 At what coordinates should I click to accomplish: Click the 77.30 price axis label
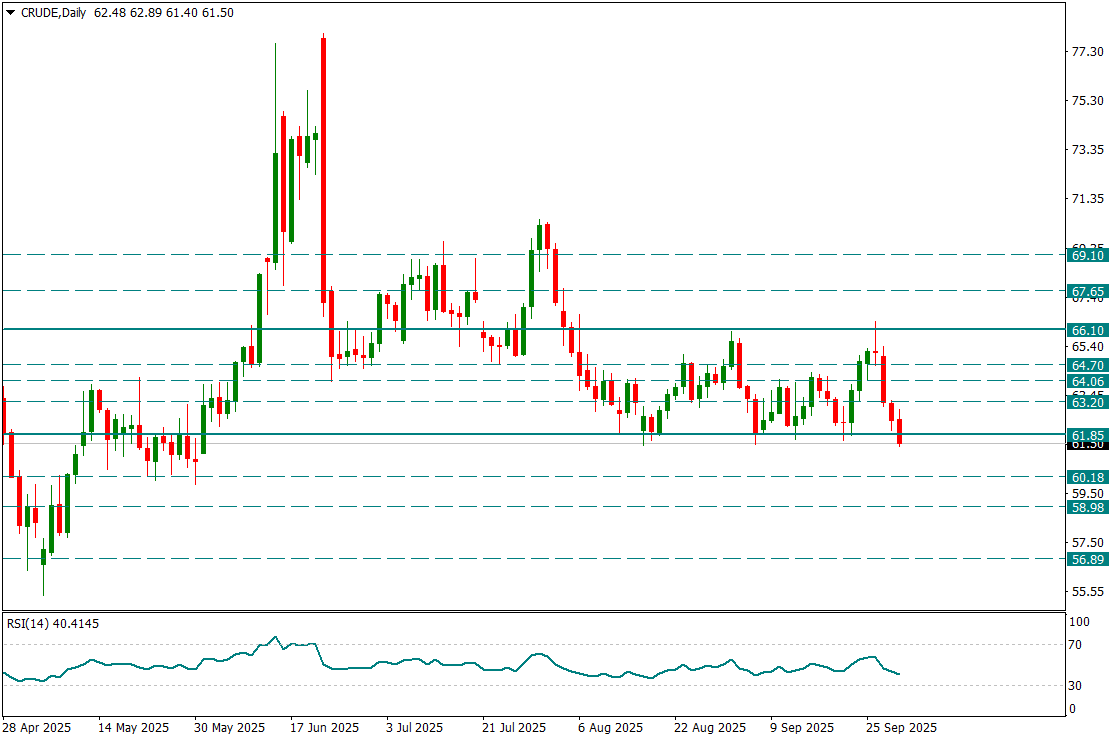tap(1086, 52)
